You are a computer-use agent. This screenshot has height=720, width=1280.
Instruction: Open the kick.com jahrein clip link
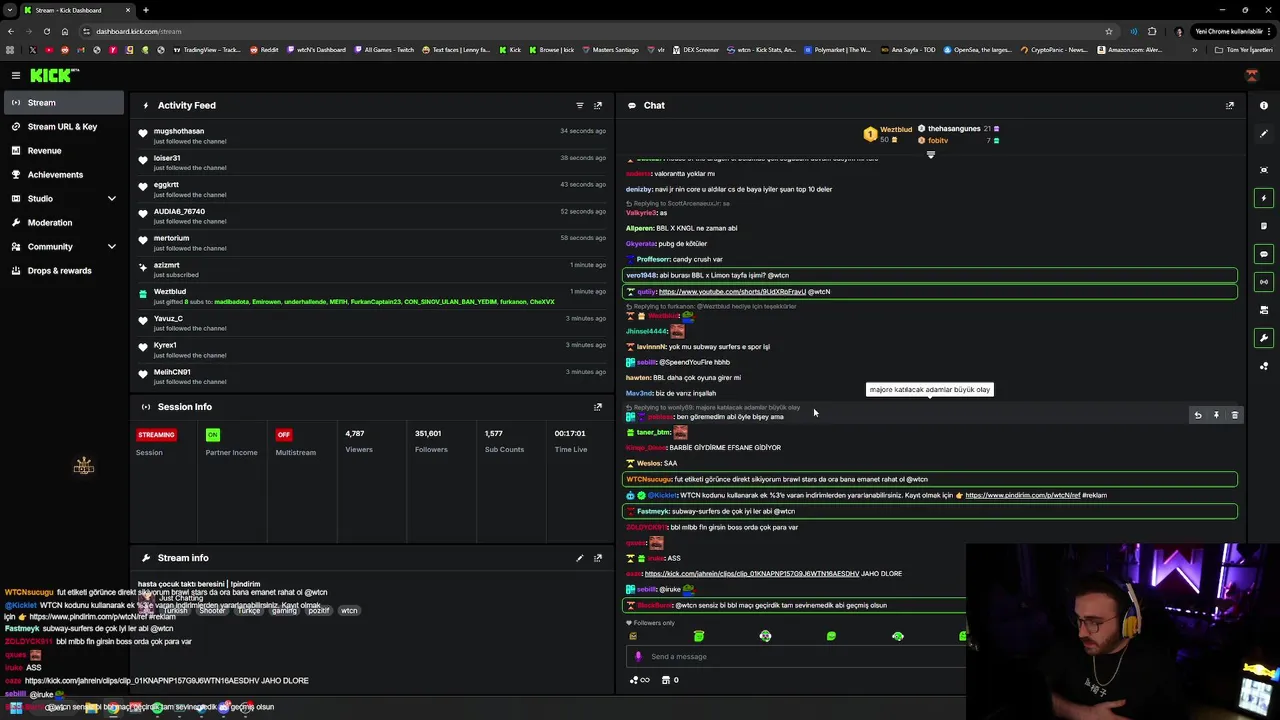[752, 574]
